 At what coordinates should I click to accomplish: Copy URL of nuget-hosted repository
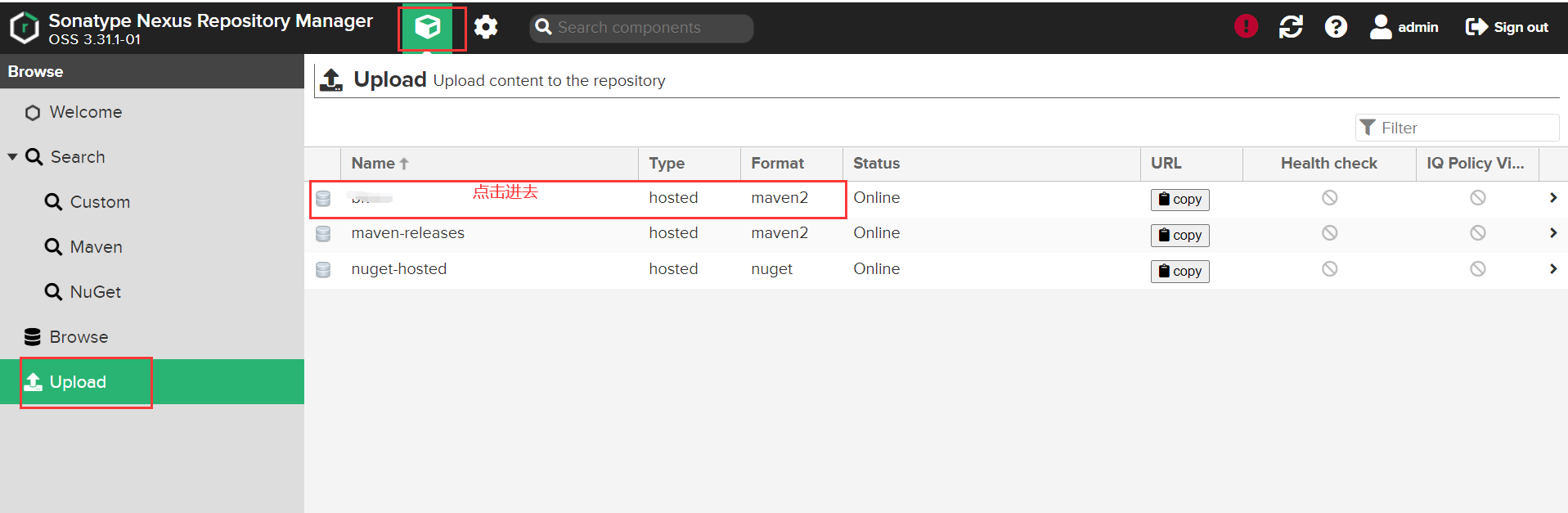click(x=1179, y=272)
